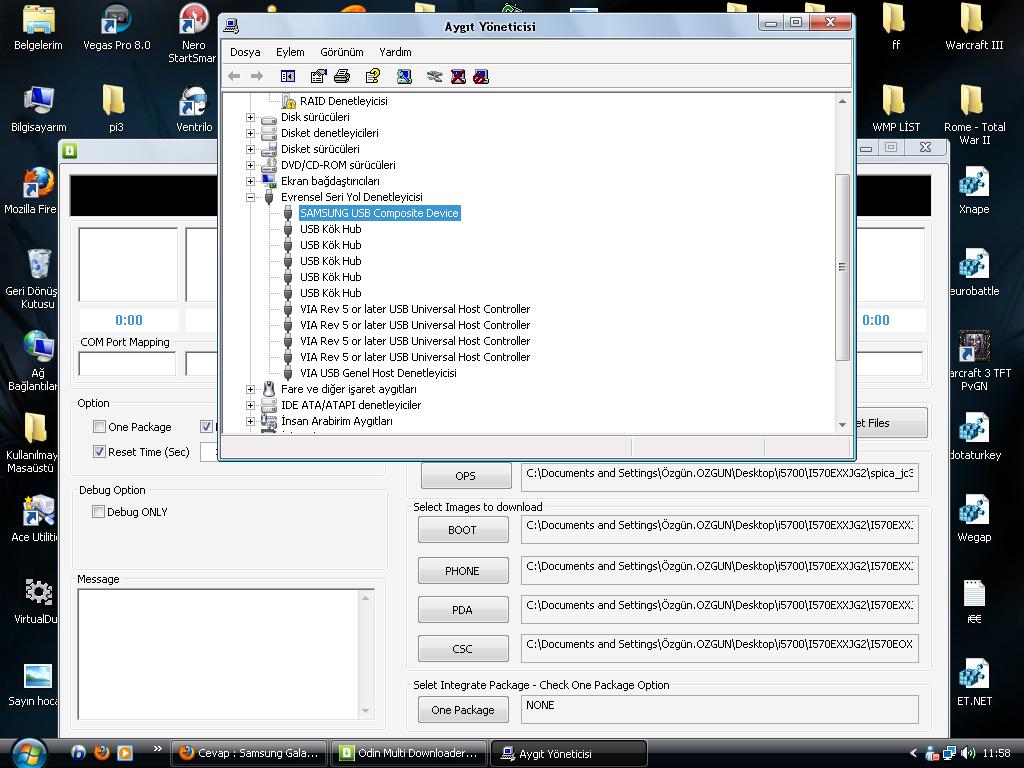Click the One Package NONE path field
1024x768 pixels.
(x=720, y=710)
